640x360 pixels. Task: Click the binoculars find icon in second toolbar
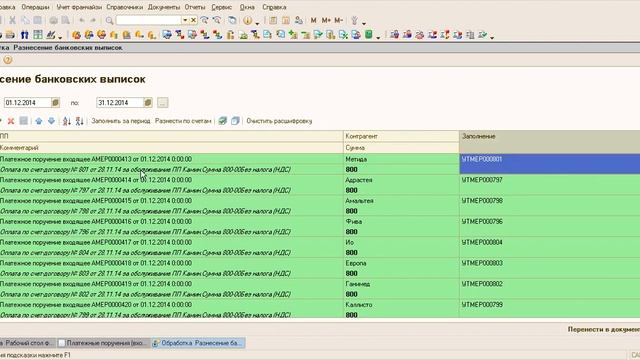(x=24, y=35)
